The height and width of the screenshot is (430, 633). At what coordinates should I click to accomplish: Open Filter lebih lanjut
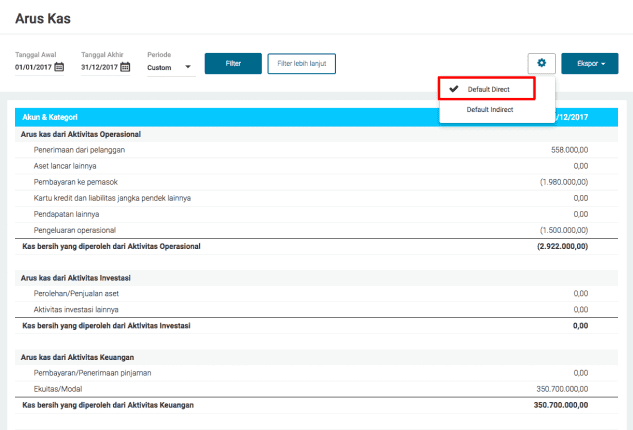click(x=302, y=63)
